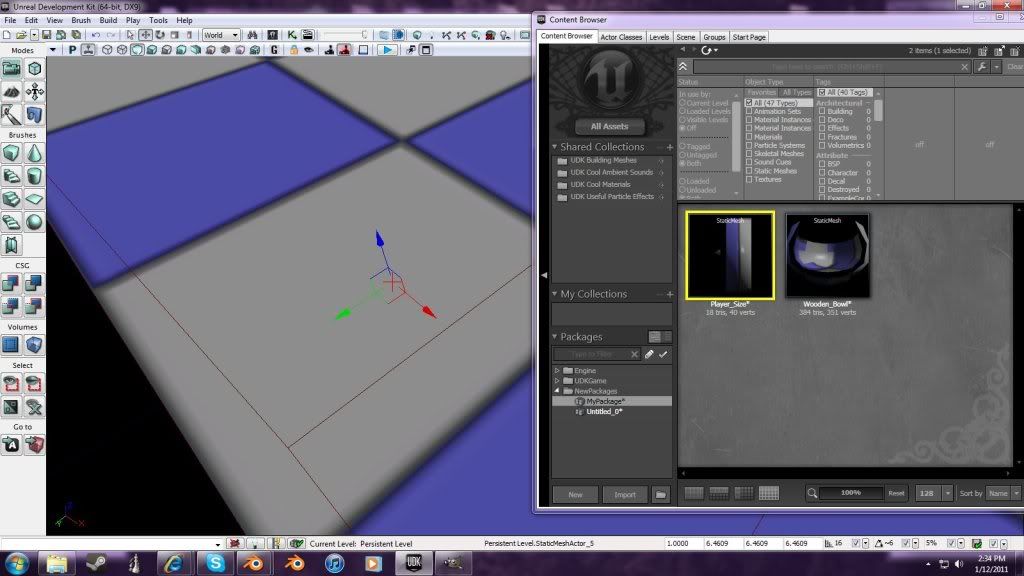Click the Save icon in main toolbar

[46, 35]
